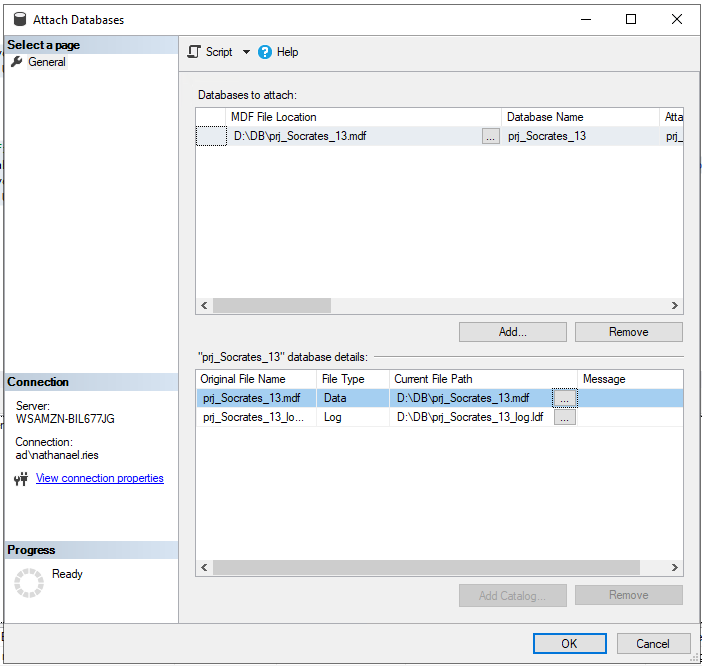Click the database details list's left scroll arrow
Viewport: 702px width, 666px height.
pyautogui.click(x=204, y=568)
